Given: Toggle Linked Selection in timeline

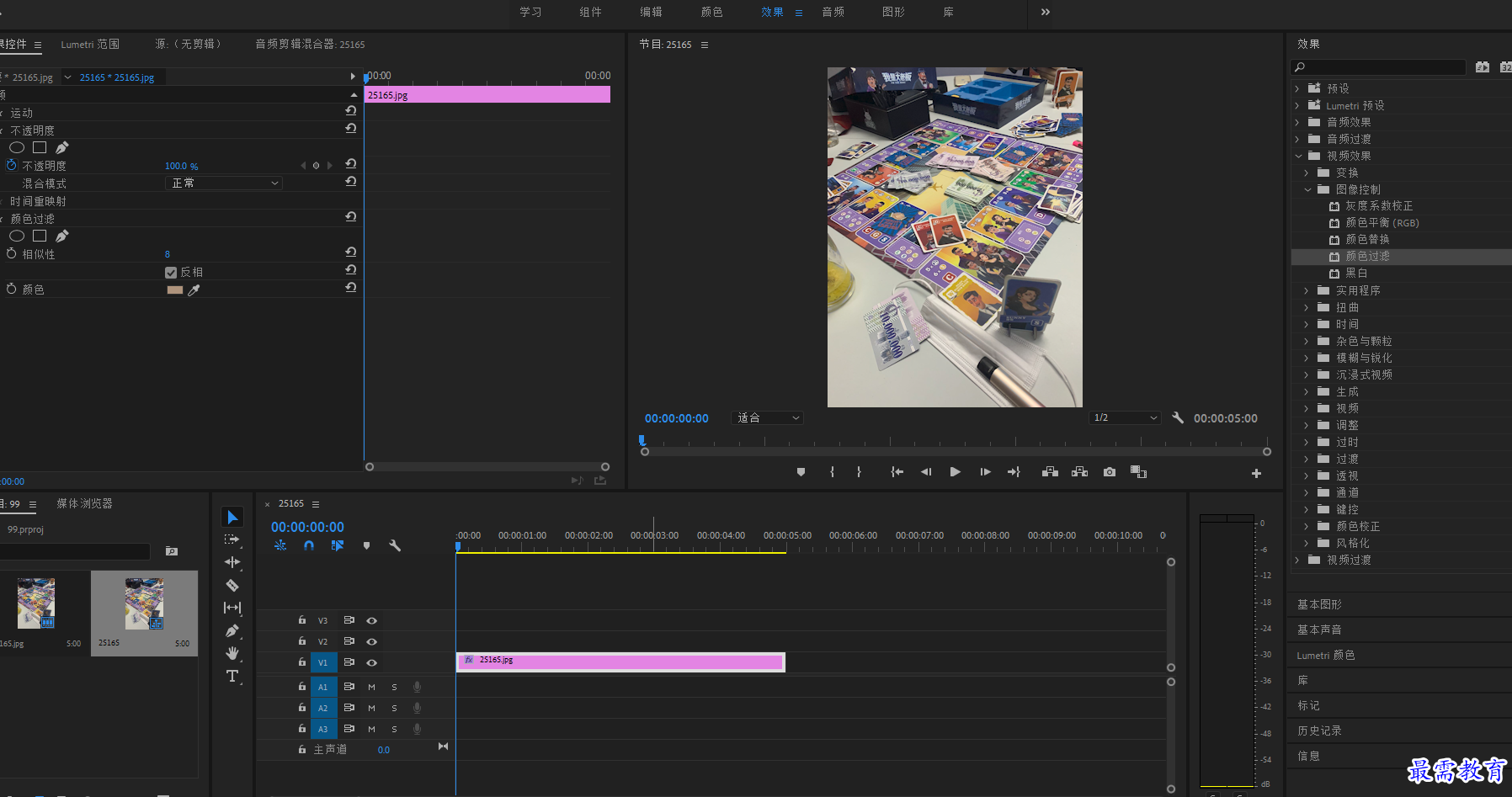Looking at the screenshot, I should [338, 545].
